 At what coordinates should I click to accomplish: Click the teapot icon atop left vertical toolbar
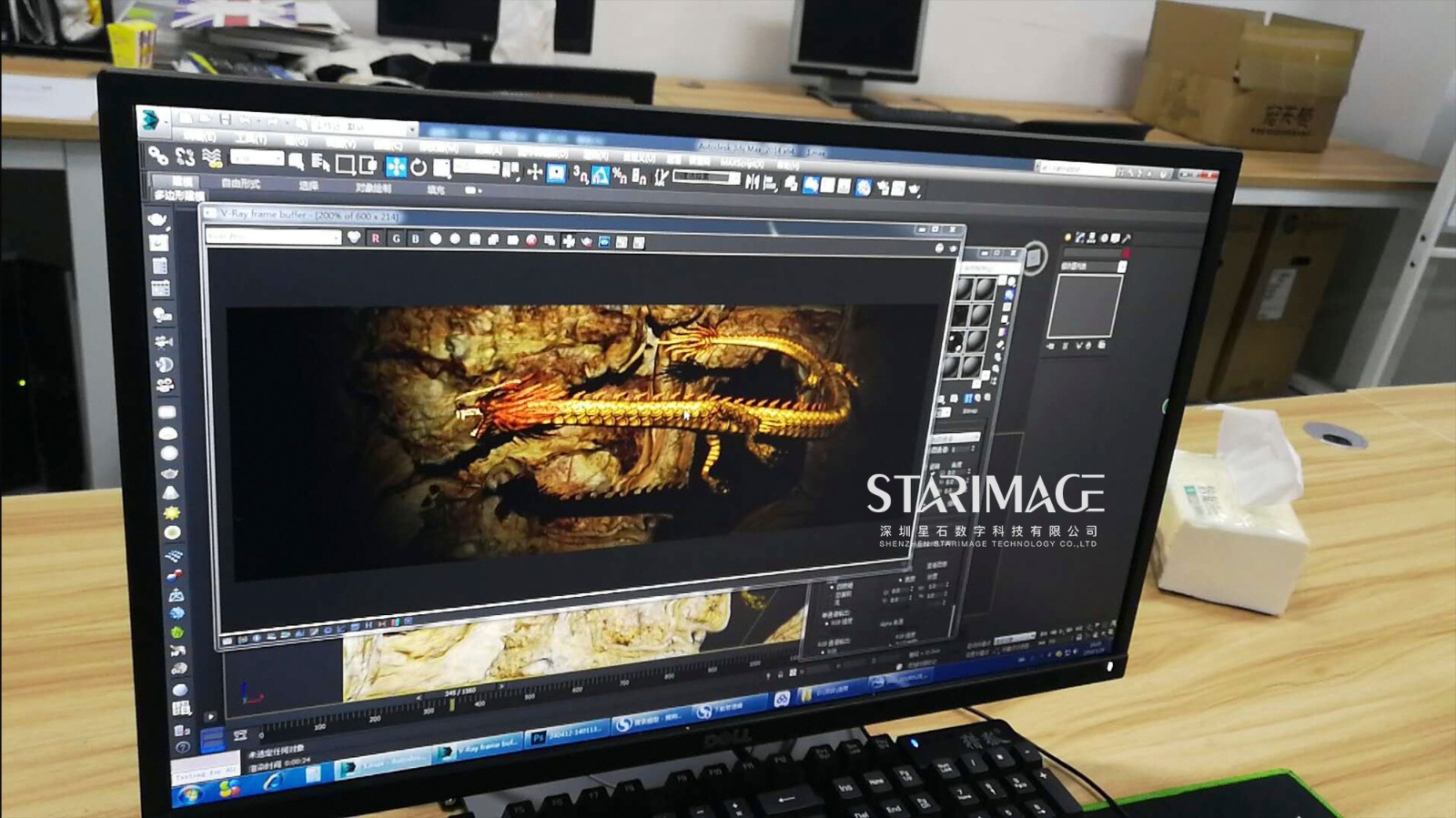157,219
